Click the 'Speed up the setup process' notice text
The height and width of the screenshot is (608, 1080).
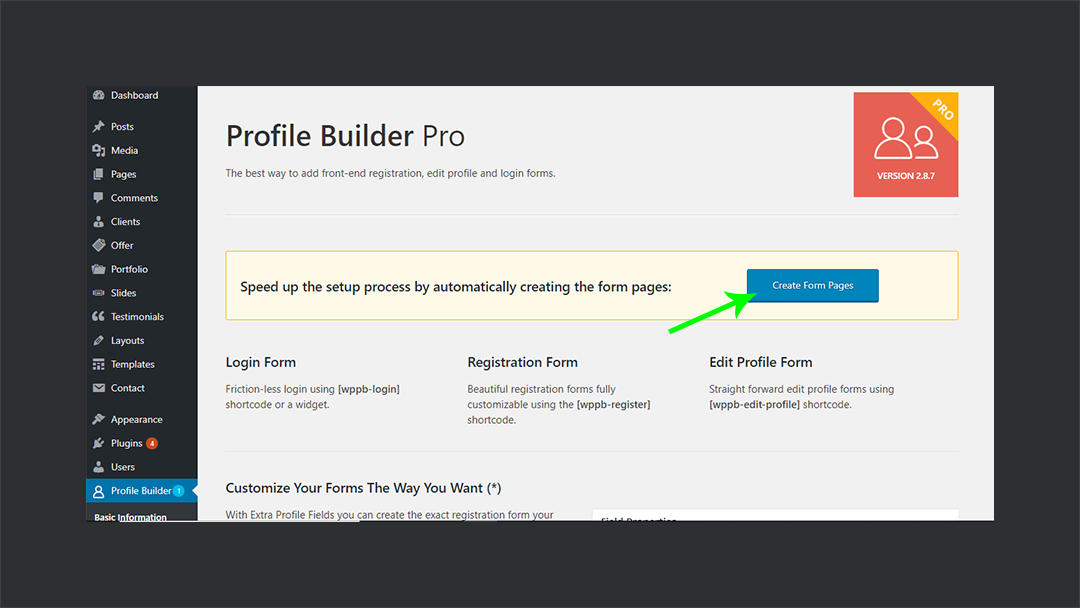pyautogui.click(x=456, y=286)
